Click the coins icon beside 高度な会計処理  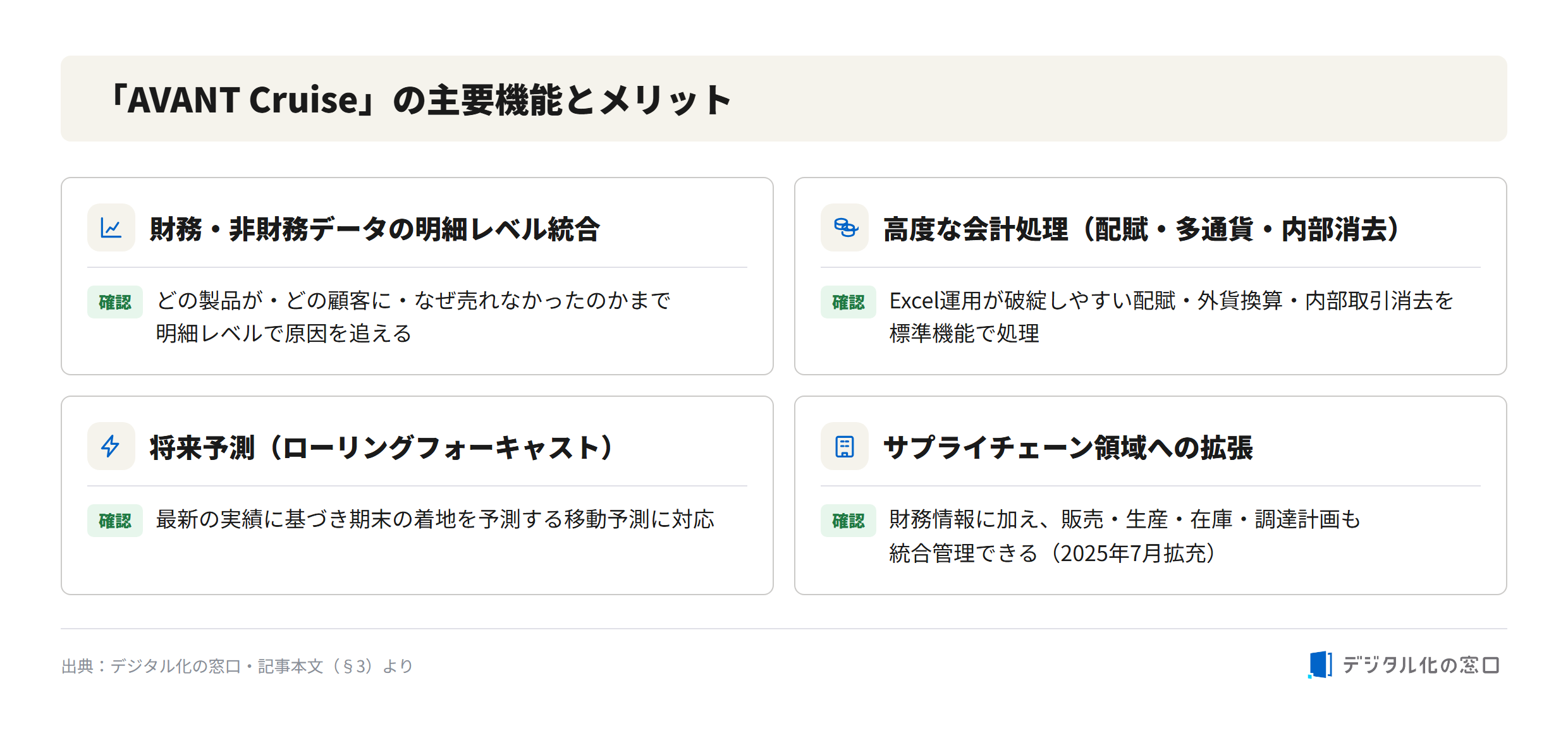tap(845, 227)
